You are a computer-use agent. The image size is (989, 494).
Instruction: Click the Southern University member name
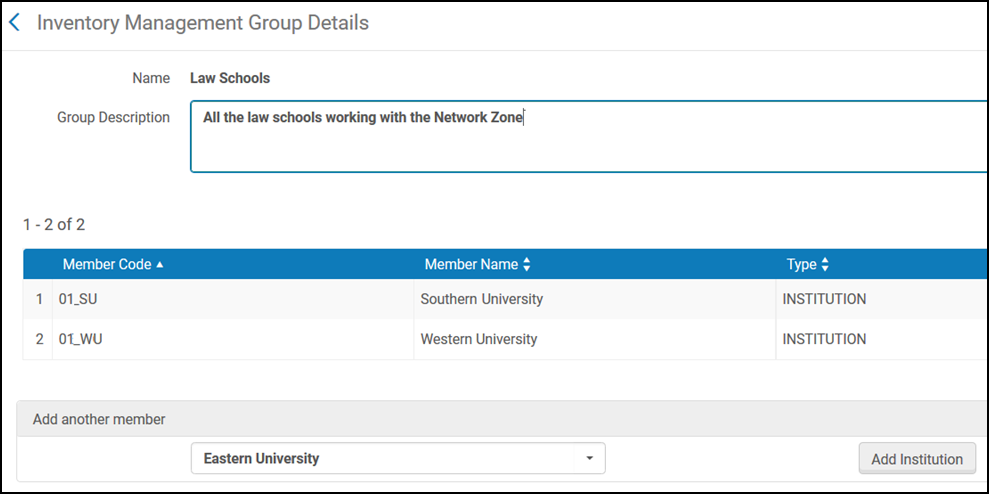point(481,299)
